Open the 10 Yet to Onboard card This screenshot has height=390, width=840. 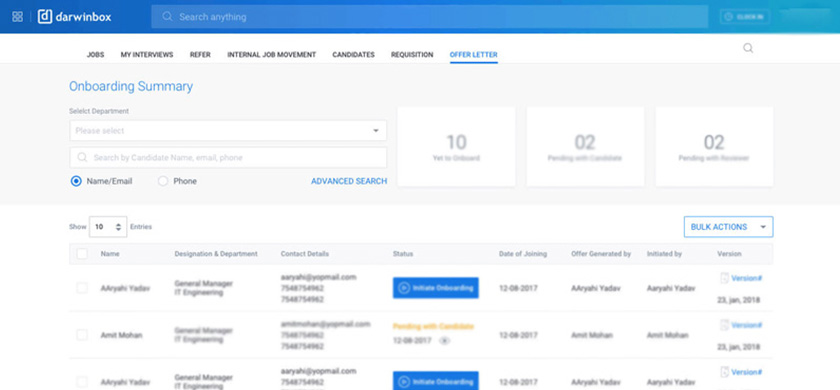click(456, 146)
